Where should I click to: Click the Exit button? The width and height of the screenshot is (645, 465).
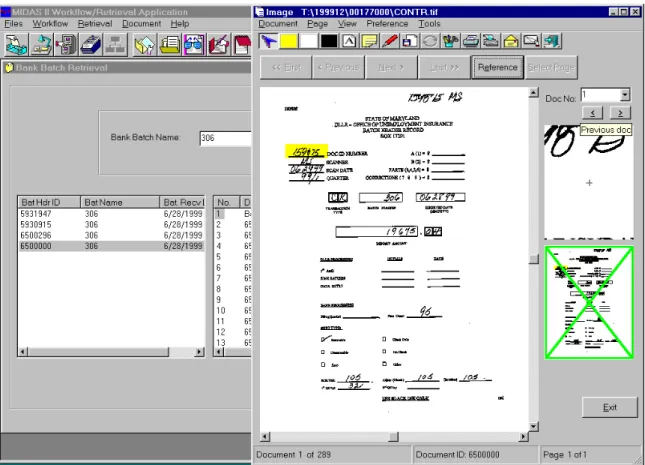610,407
